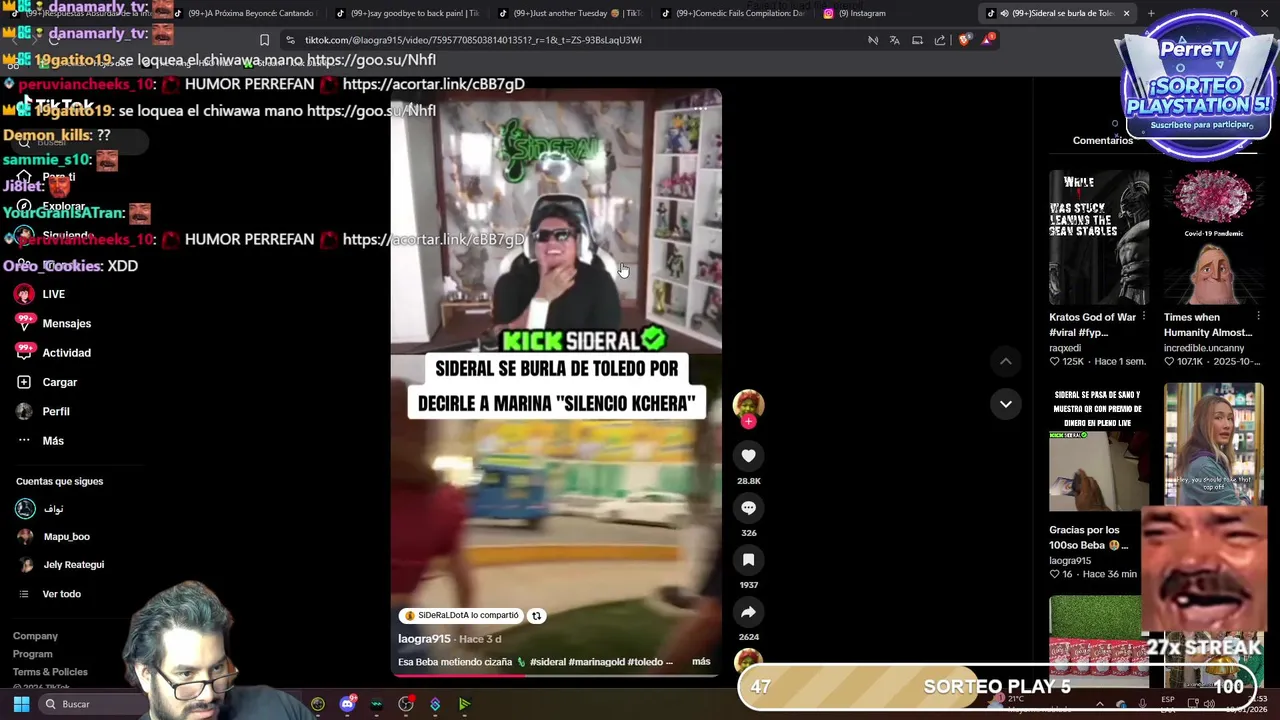Viewport: 1280px width, 720px height.
Task: Bookmark the page from the address bar
Action: 264,40
